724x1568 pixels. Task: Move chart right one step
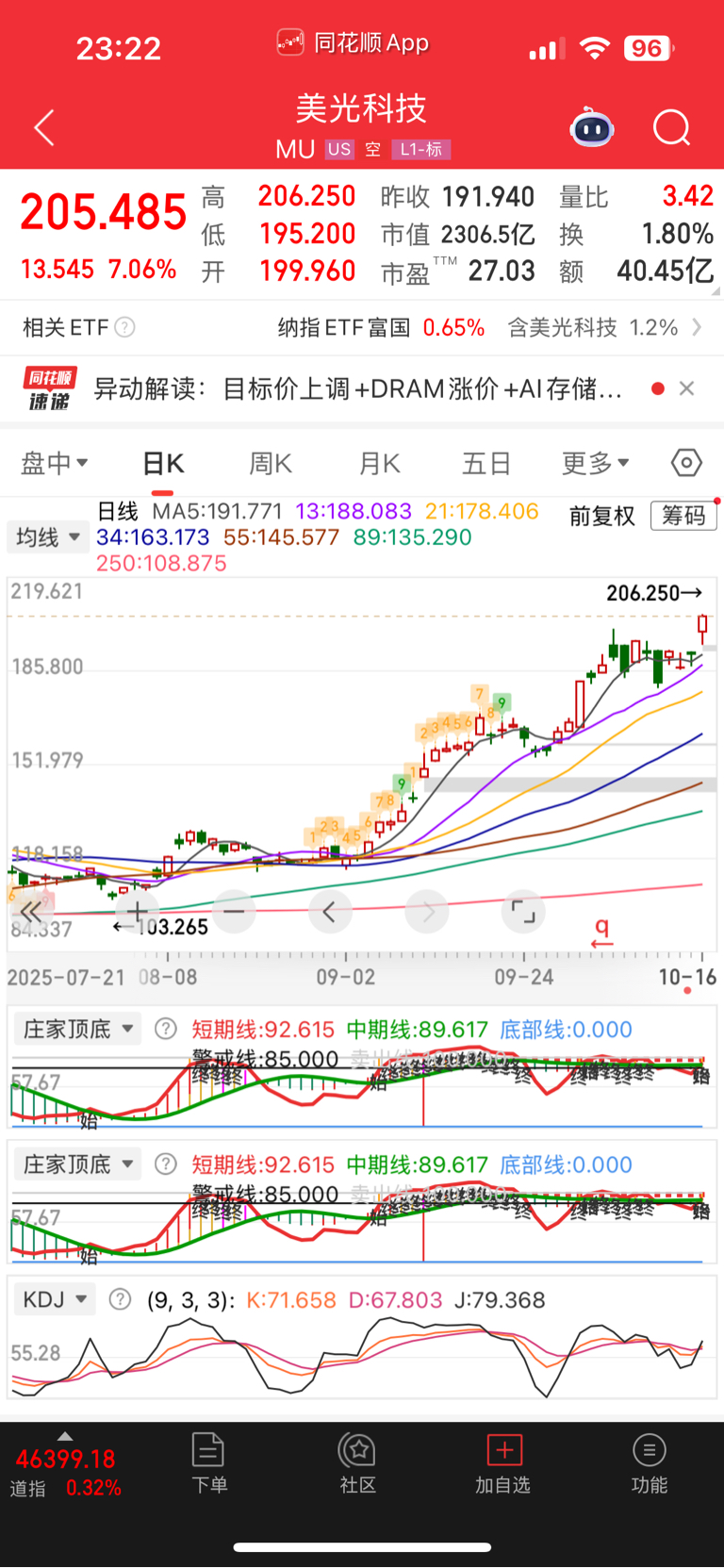(x=427, y=911)
